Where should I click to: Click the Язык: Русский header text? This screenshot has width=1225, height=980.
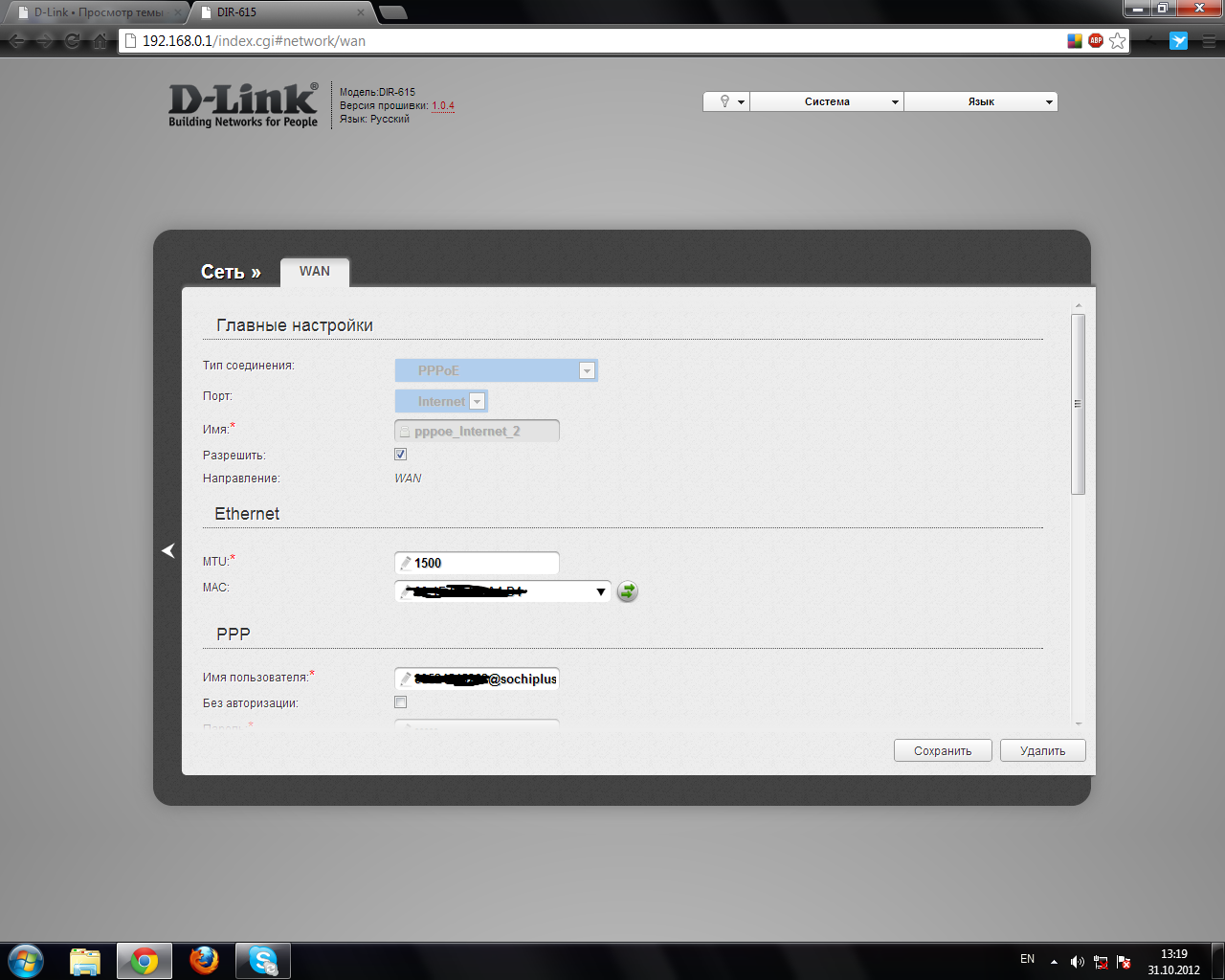tap(374, 120)
